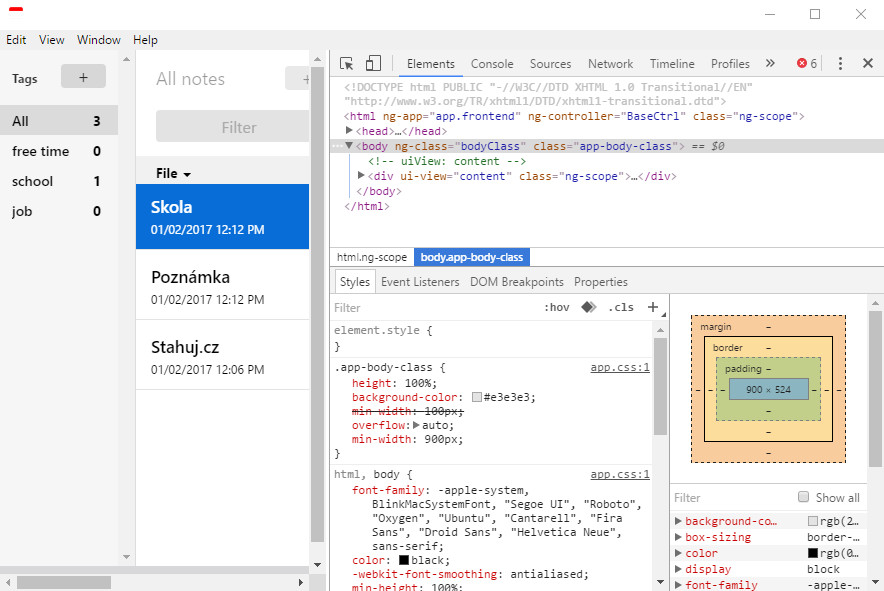Image resolution: width=884 pixels, height=591 pixels.
Task: Switch to the Timeline tab
Action: point(672,64)
